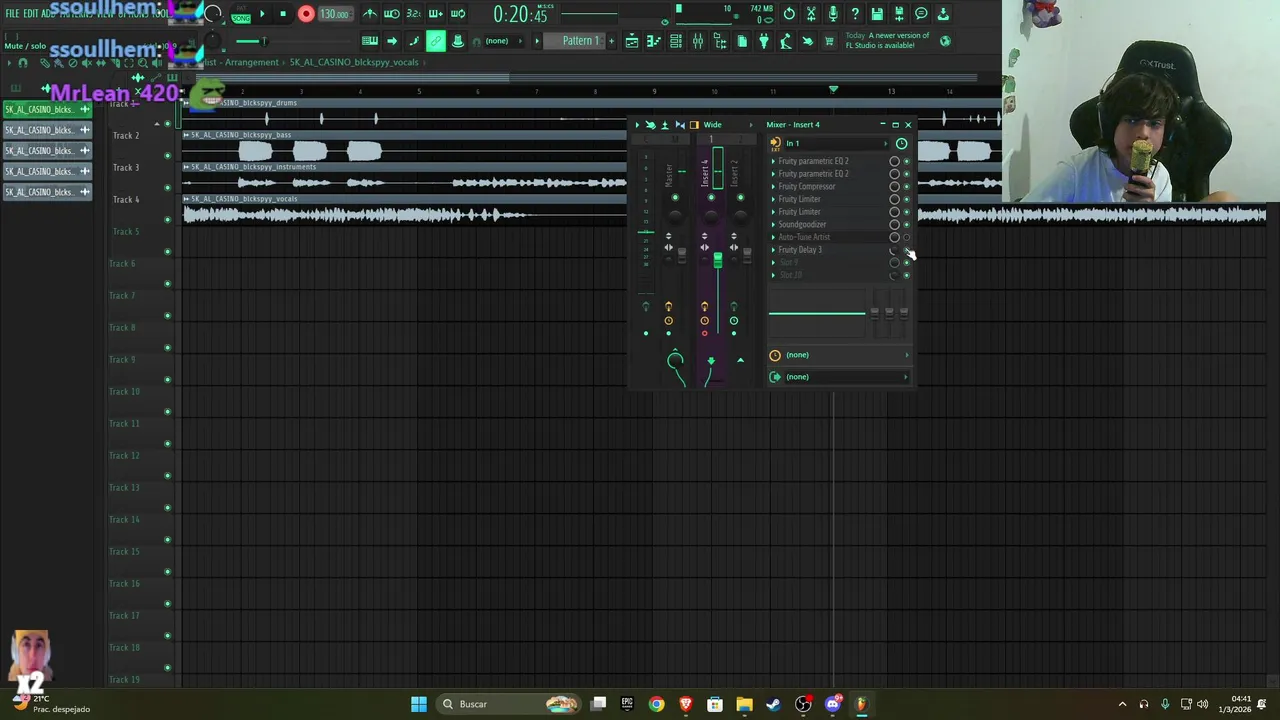Click the microphone one-click recording icon

833,14
